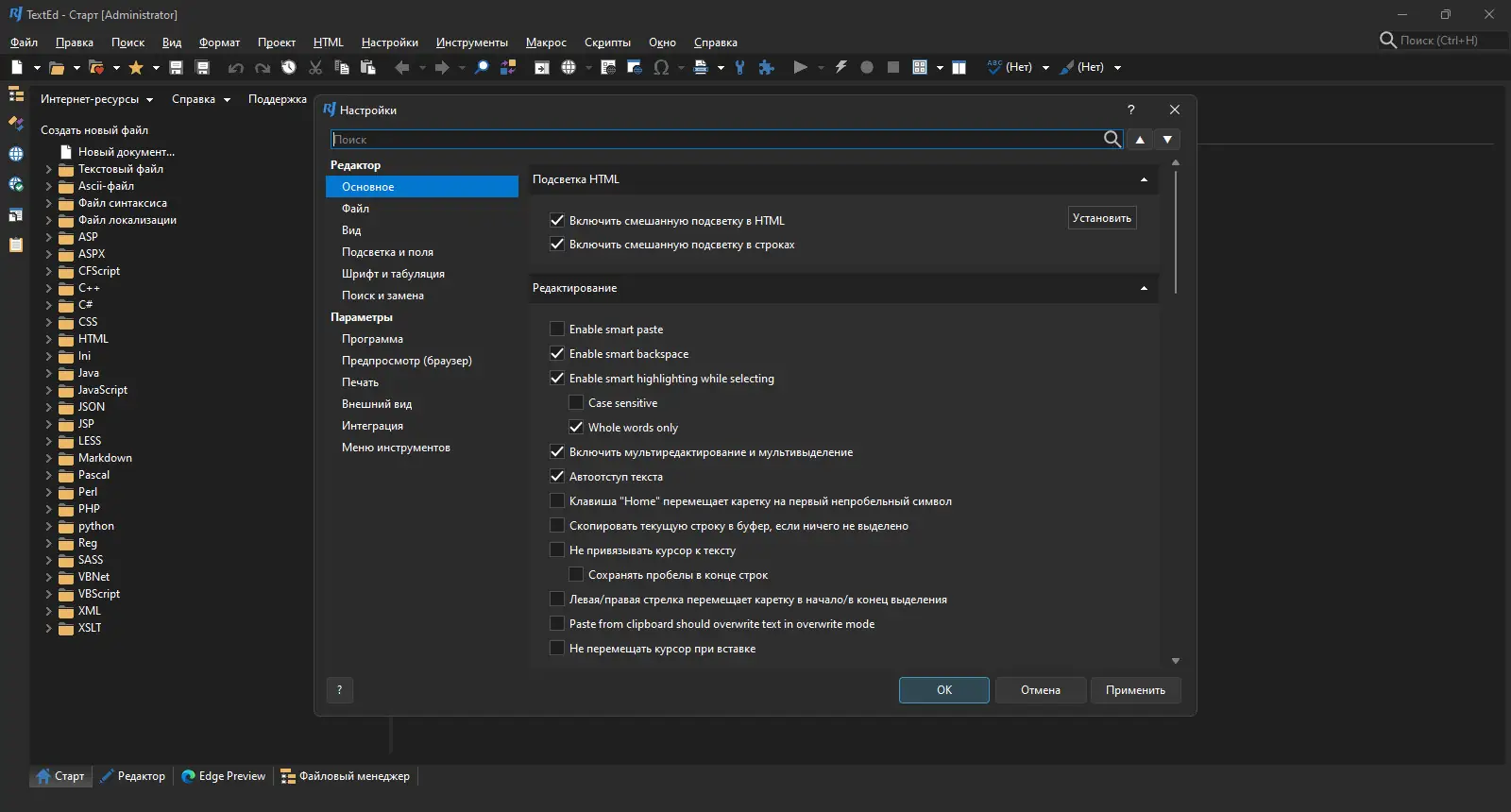Click the Поиск field in settings dialog

tap(716, 140)
